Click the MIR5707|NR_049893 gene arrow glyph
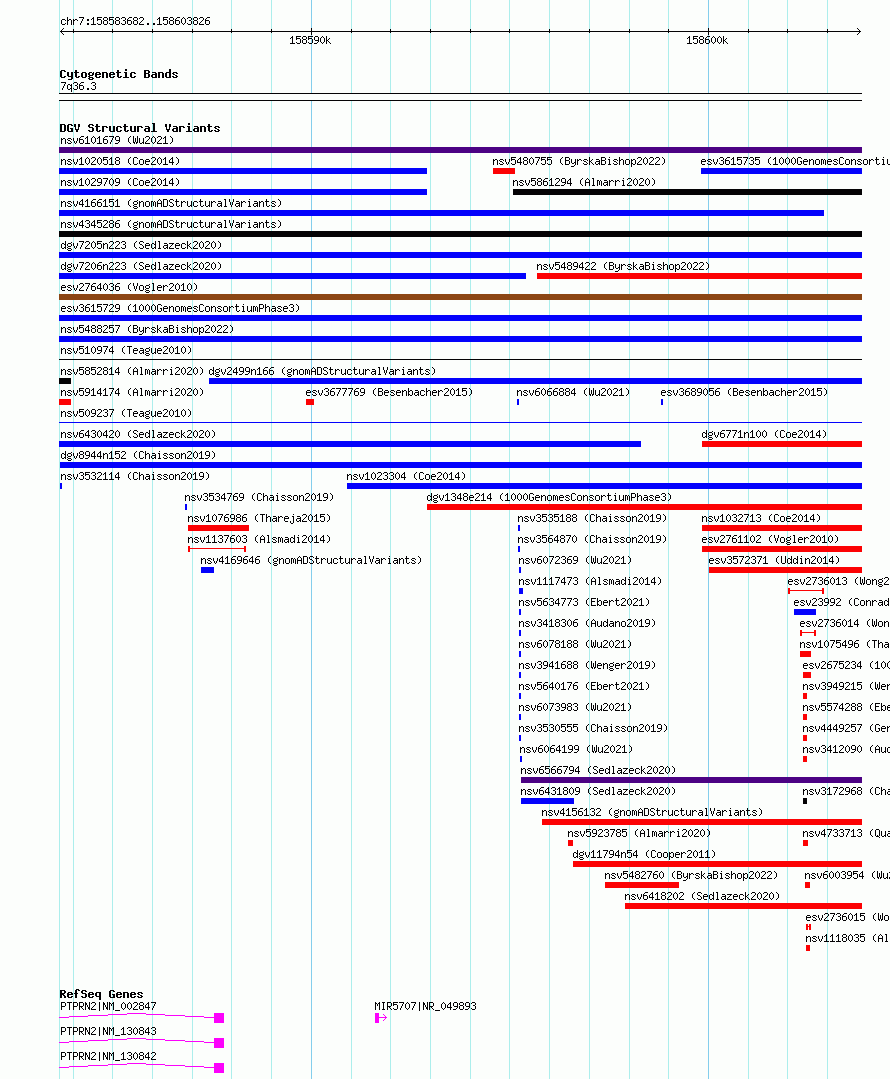The width and height of the screenshot is (890, 1079). click(381, 1018)
